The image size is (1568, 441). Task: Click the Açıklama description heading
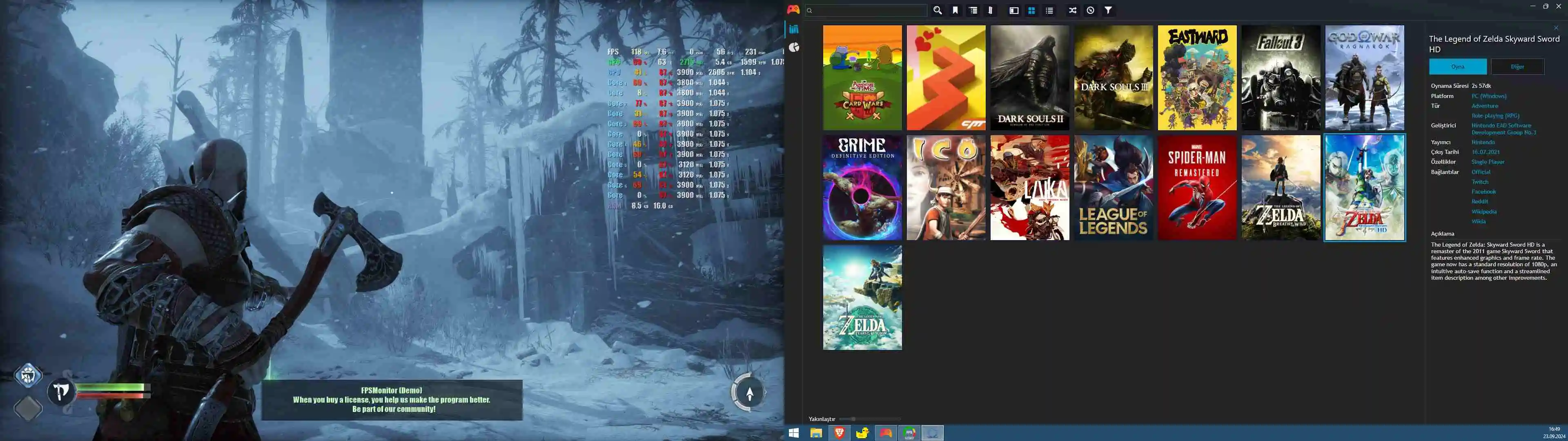tap(1442, 234)
